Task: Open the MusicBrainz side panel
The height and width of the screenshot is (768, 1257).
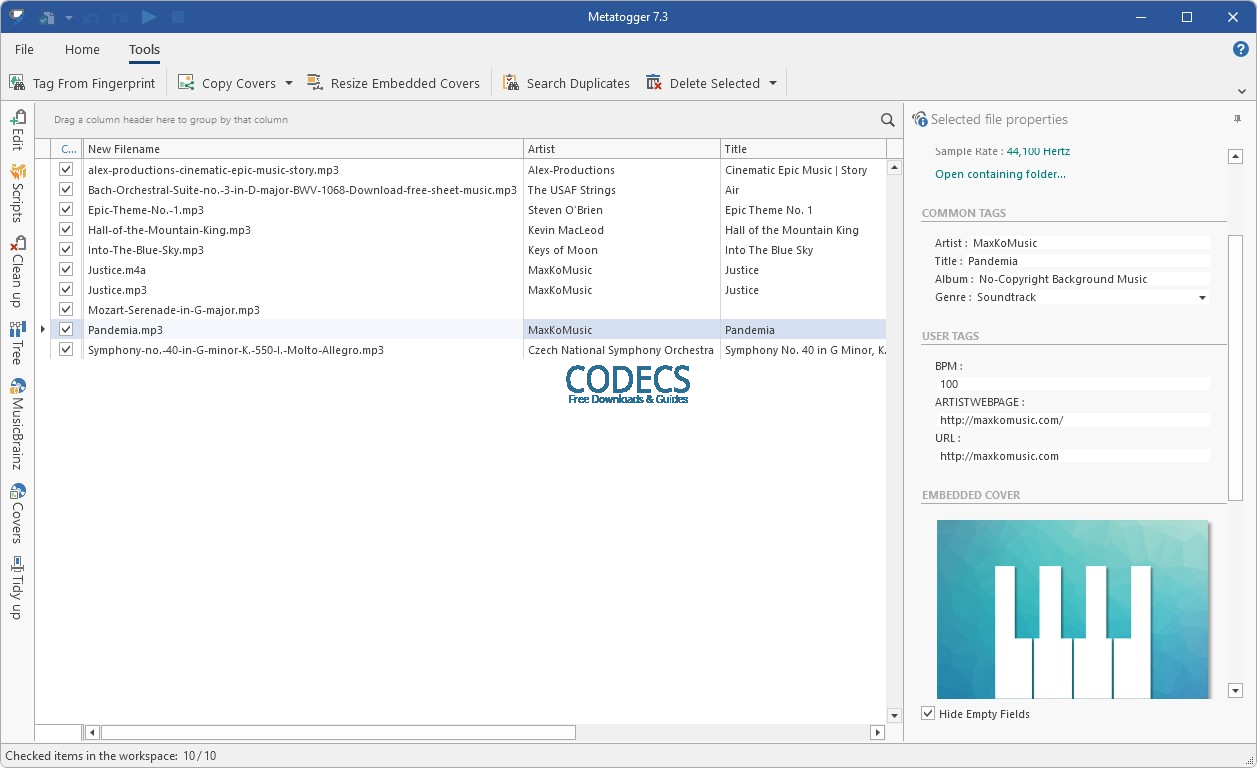Action: pos(17,424)
